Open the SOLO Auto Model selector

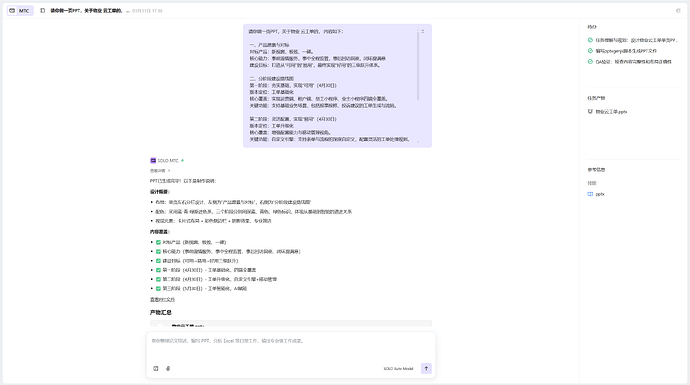(398, 369)
